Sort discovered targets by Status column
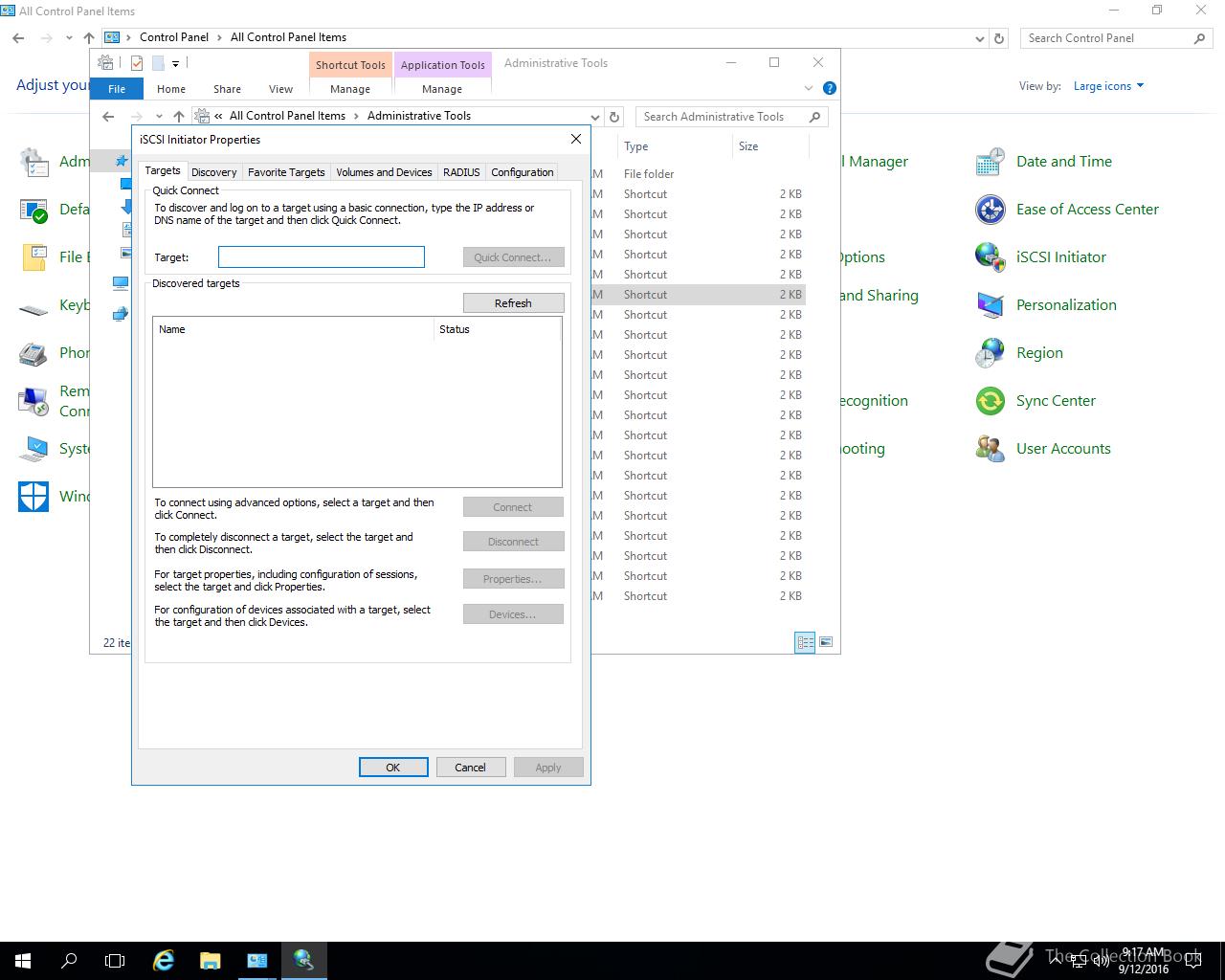Viewport: 1225px width, 980px height. point(497,329)
